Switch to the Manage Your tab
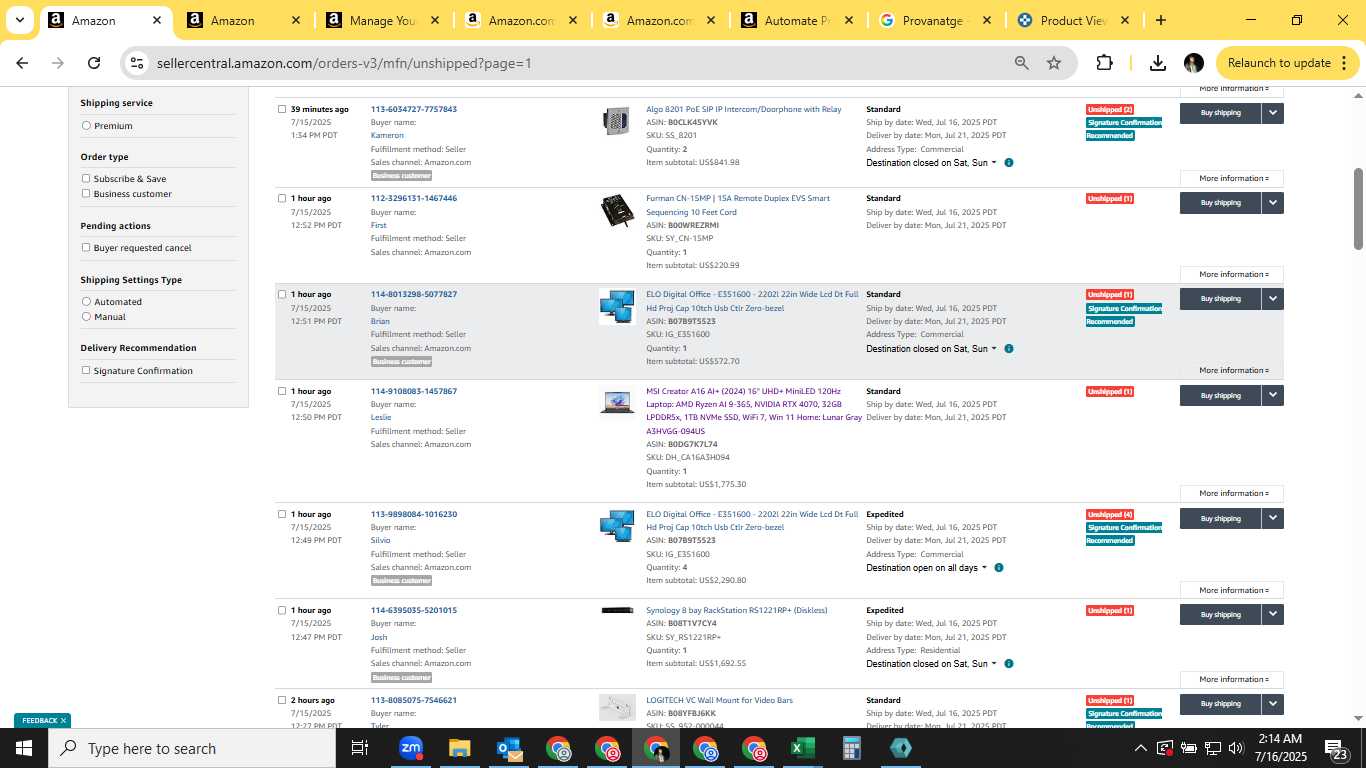 (381, 20)
